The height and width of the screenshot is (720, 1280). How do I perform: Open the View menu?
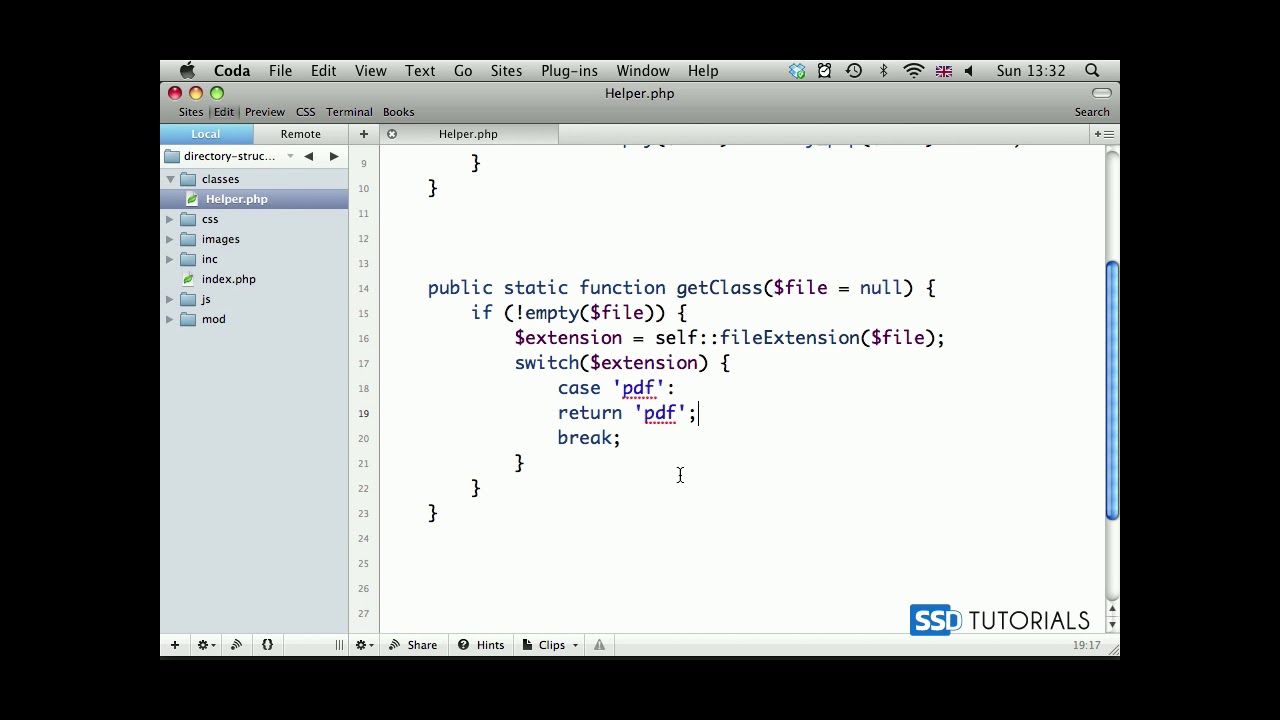370,71
